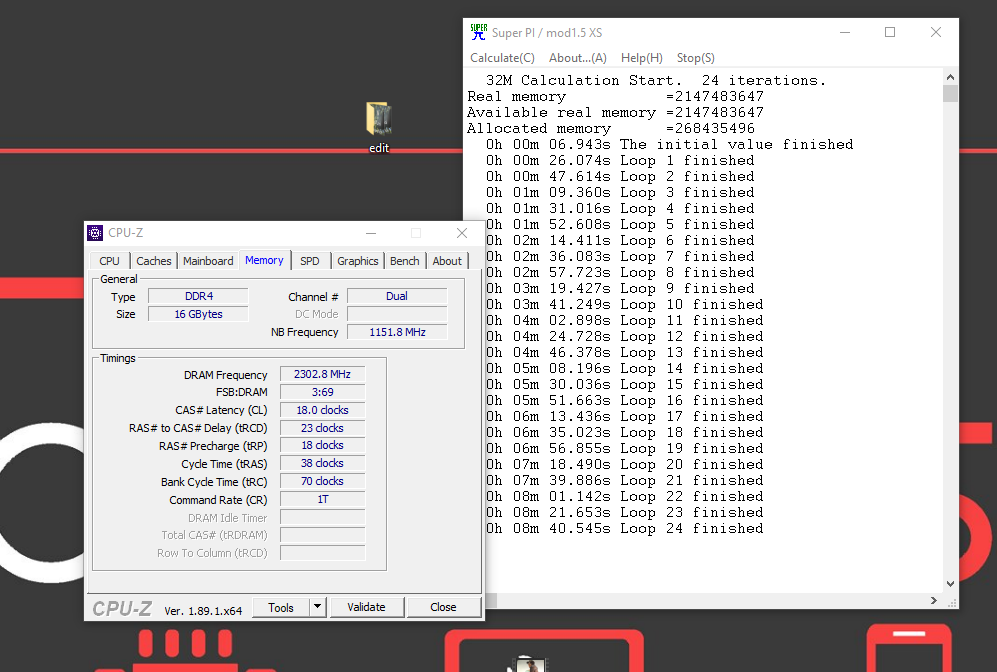Click the Channel # field Dual
This screenshot has width=997, height=672.
397,296
